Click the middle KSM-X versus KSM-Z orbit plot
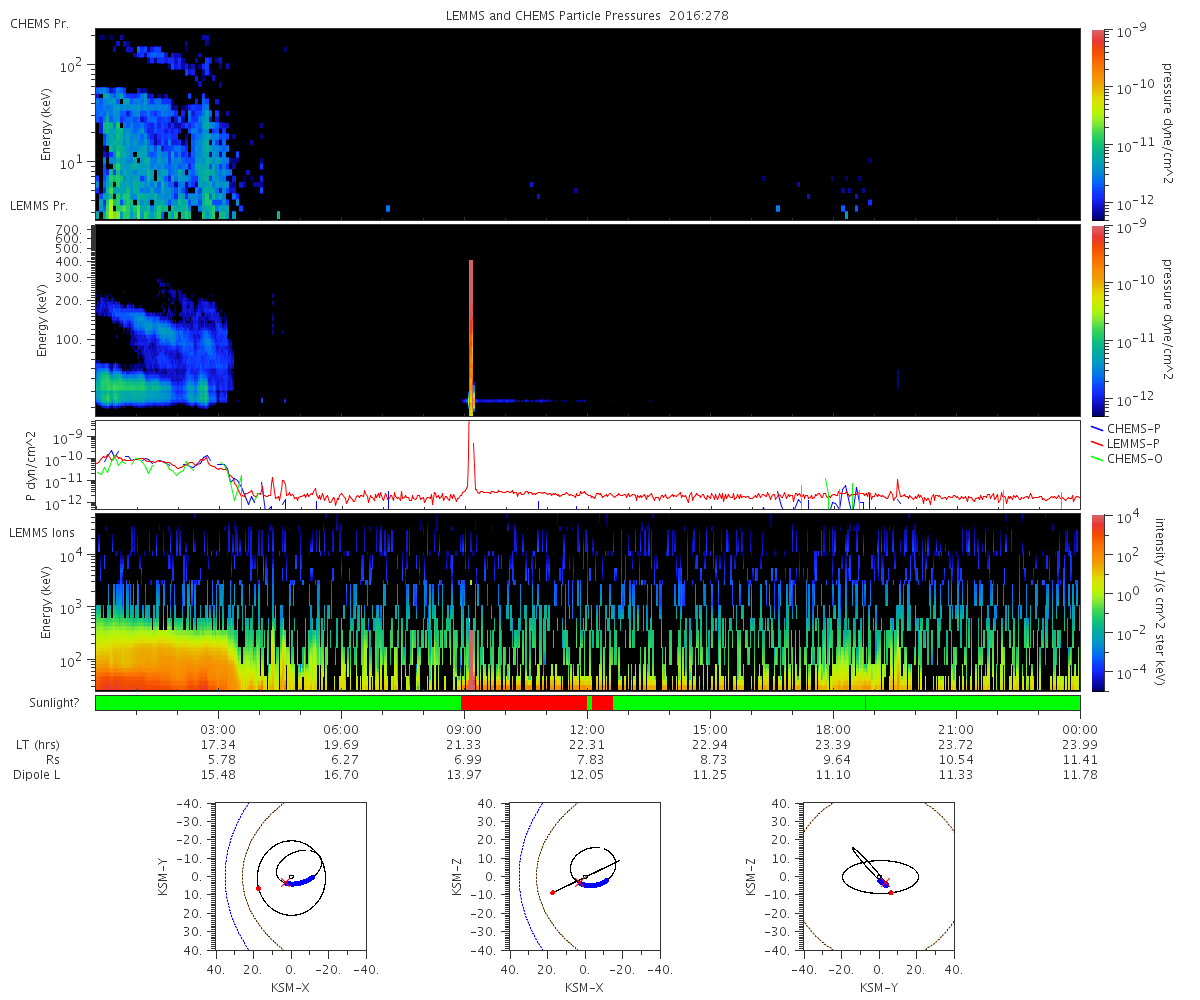 point(583,875)
